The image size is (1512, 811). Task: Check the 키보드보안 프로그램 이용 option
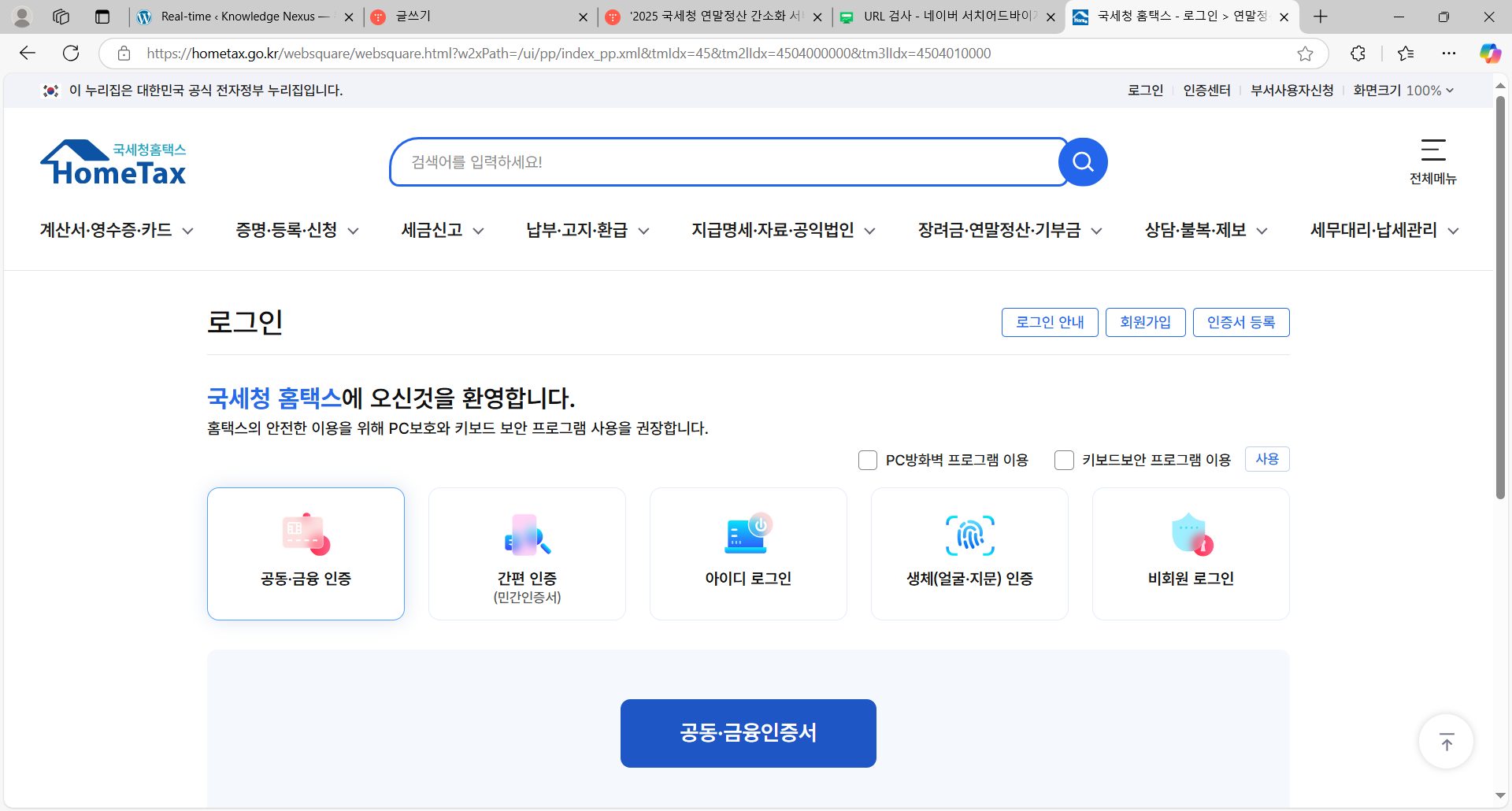point(1064,460)
